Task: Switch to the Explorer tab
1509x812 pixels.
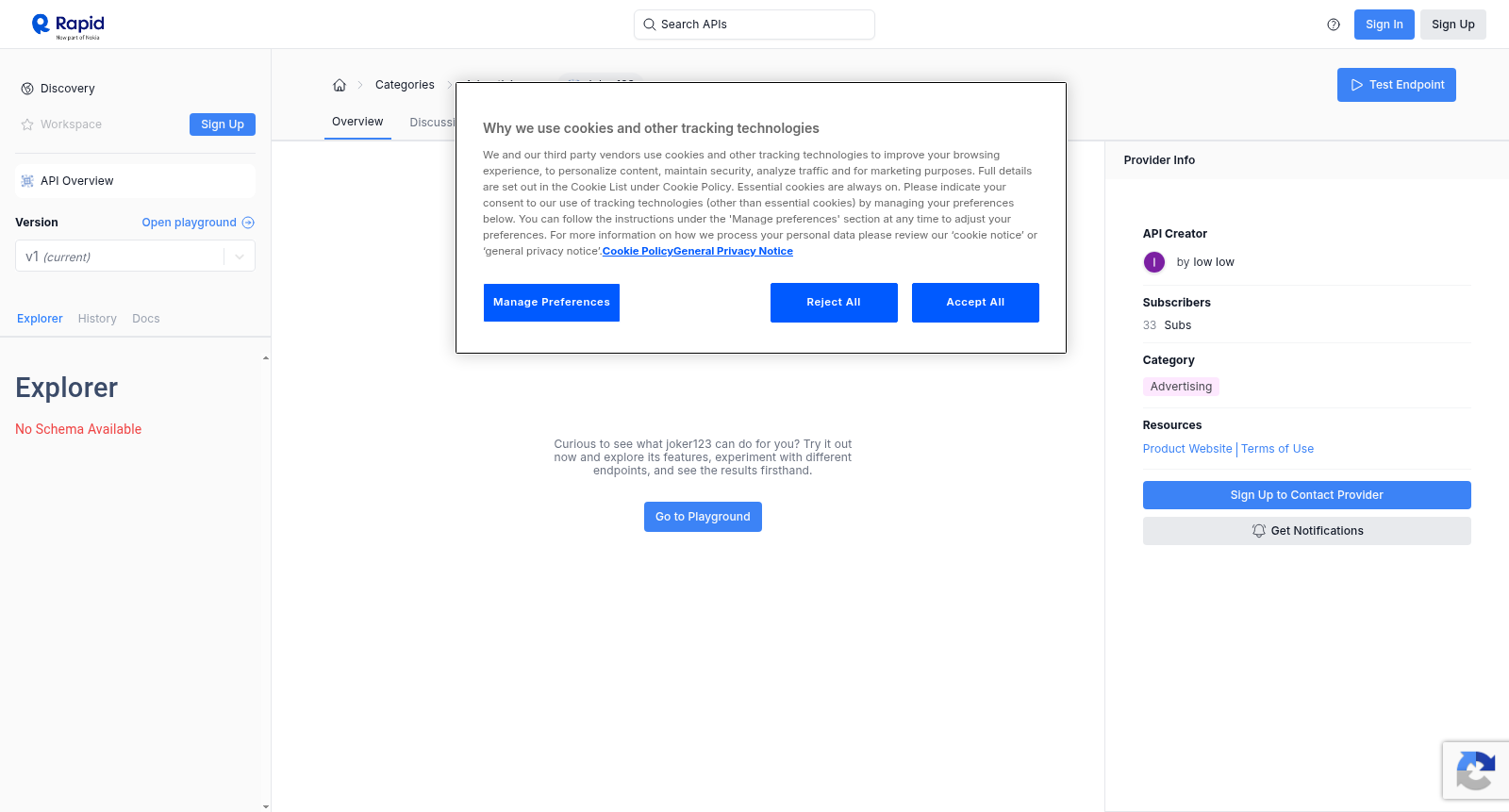Action: pos(40,319)
